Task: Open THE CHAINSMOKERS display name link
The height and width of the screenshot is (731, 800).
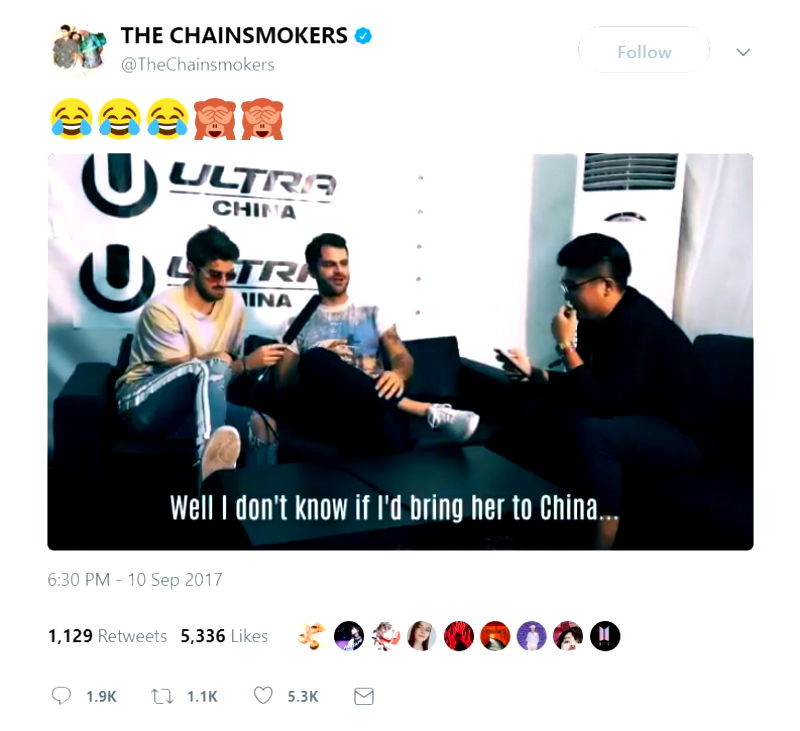Action: pyautogui.click(x=234, y=36)
